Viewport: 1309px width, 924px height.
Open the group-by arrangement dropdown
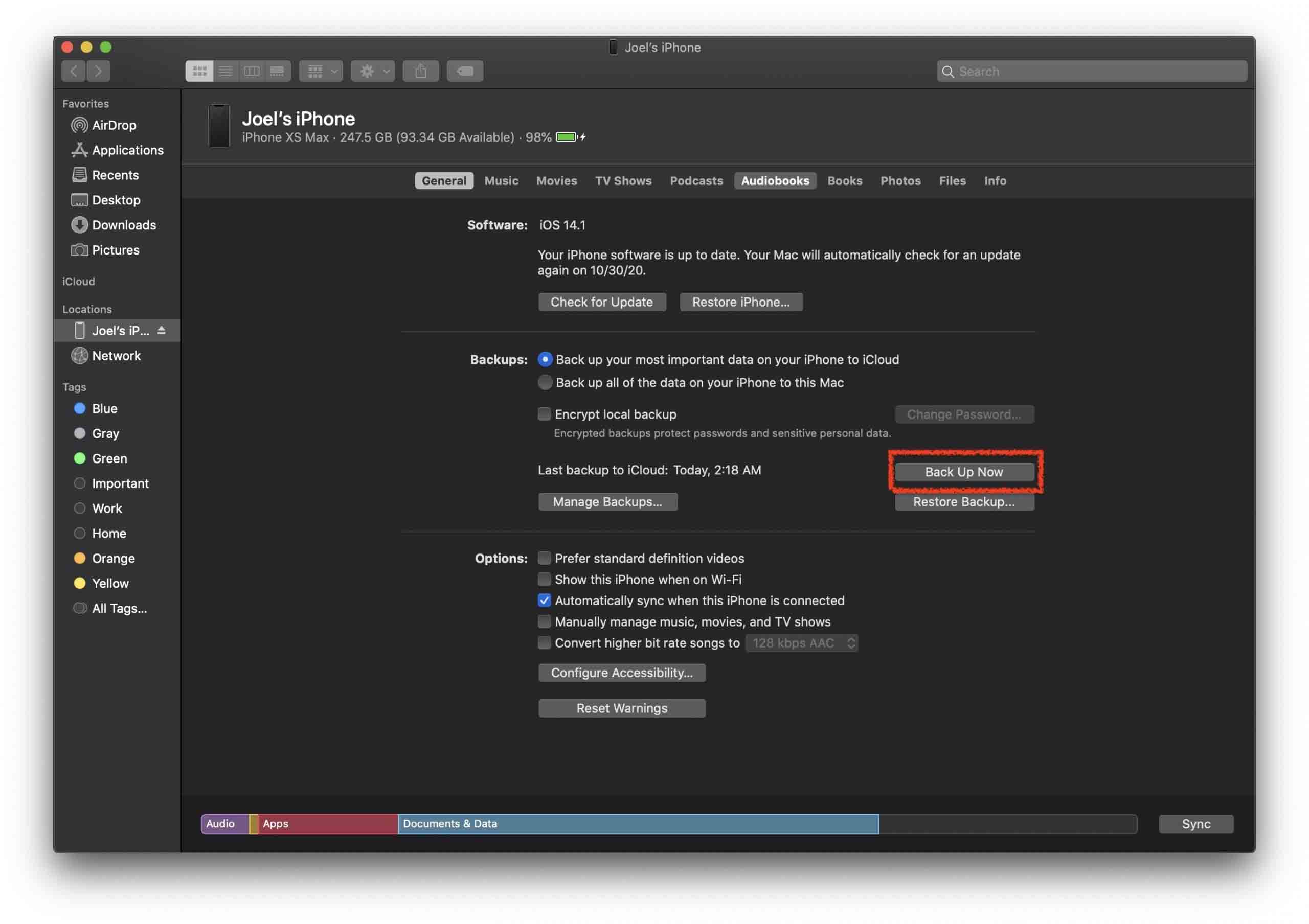pyautogui.click(x=321, y=71)
